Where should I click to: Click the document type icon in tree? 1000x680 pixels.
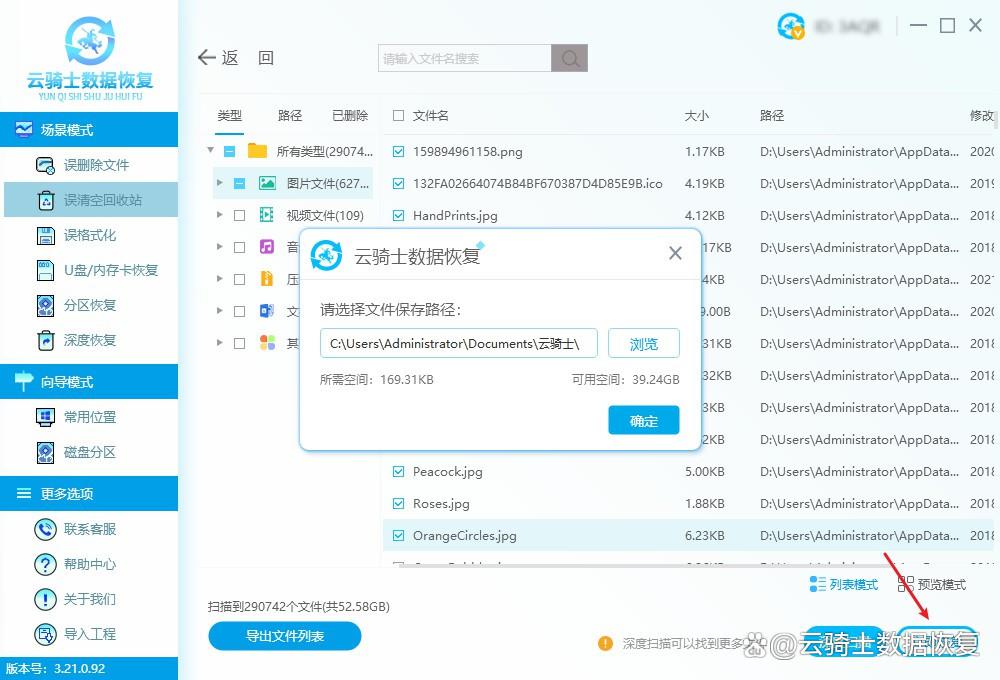[x=267, y=311]
